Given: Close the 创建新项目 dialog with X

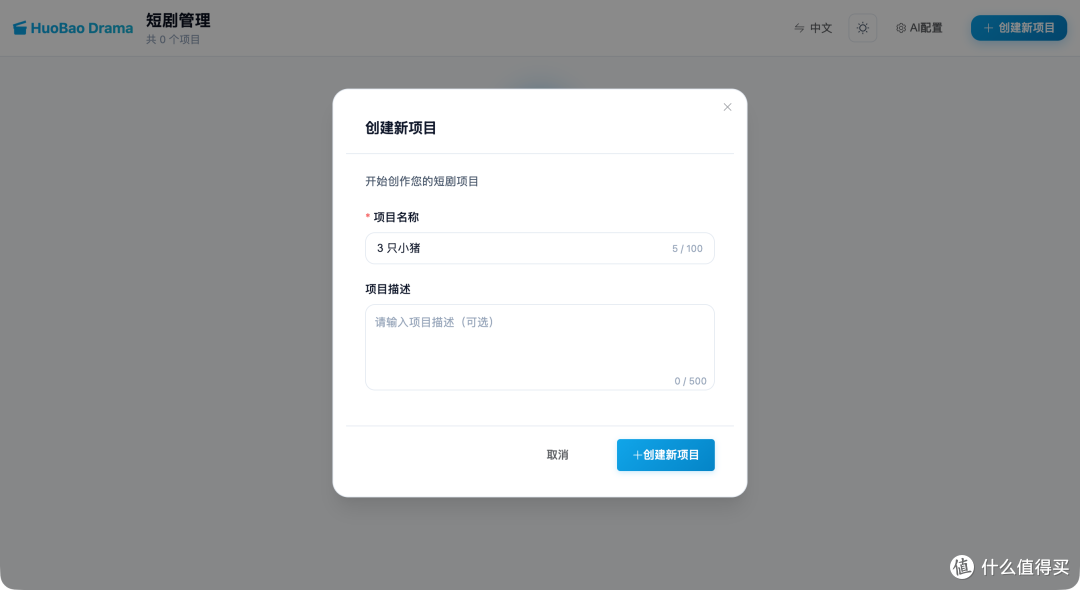Looking at the screenshot, I should (727, 107).
